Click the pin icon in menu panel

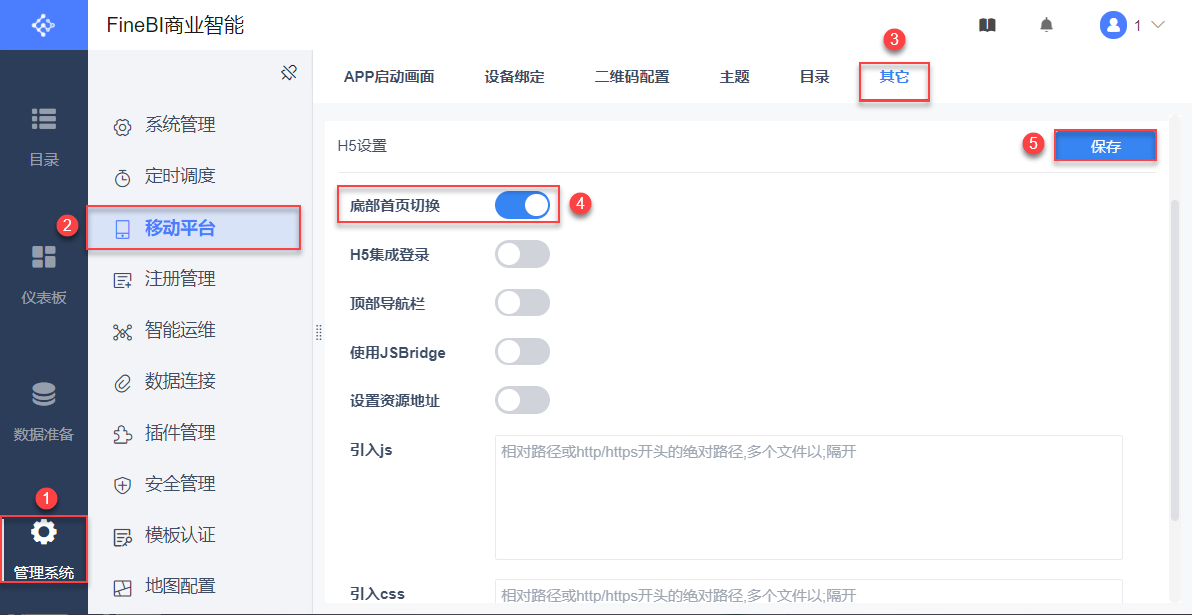[x=289, y=72]
